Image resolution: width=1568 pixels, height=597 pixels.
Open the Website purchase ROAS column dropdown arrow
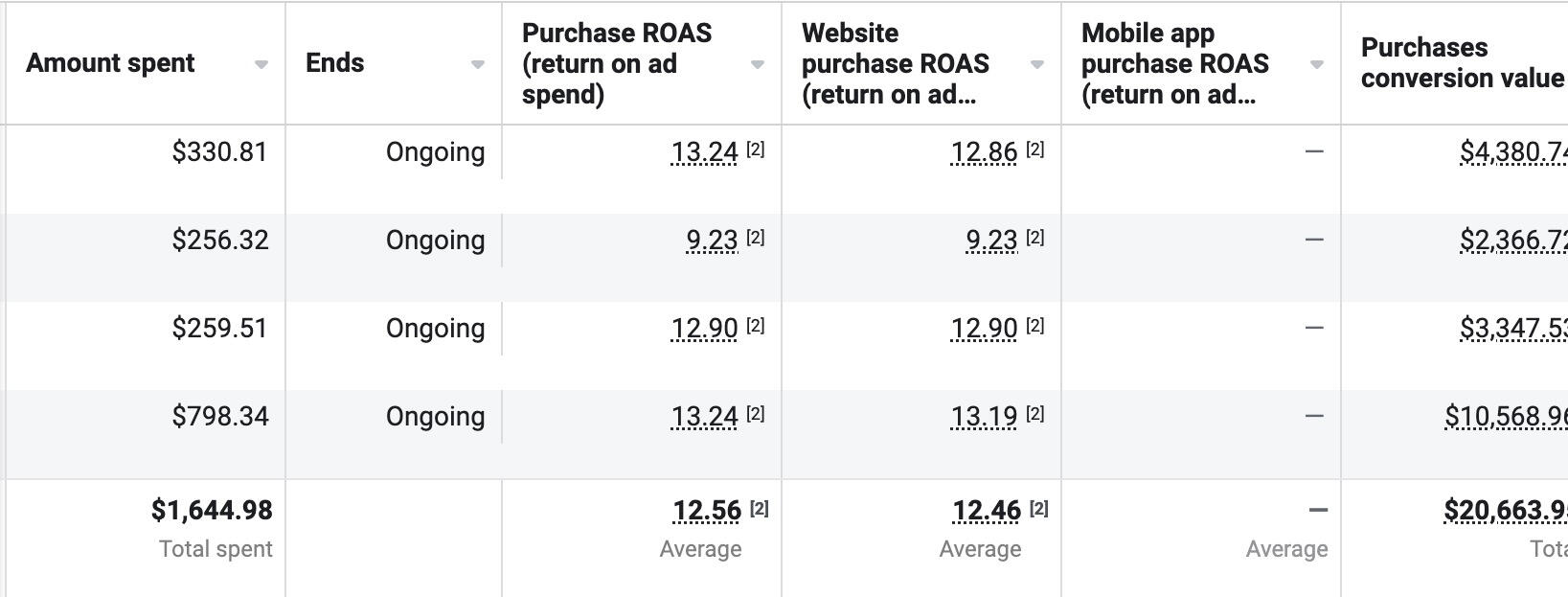1036,65
